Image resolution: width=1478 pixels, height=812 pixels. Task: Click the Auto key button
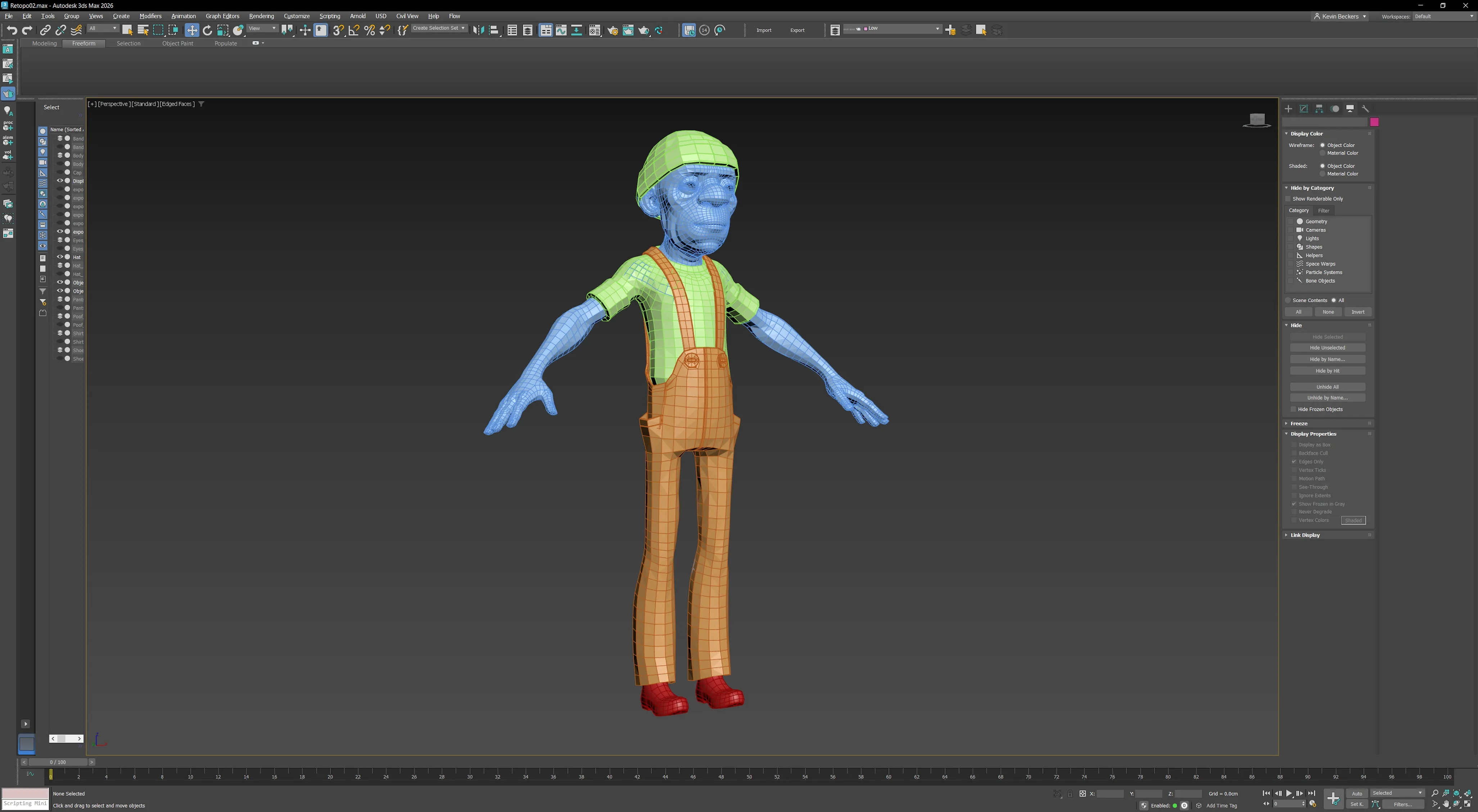pos(1356,794)
